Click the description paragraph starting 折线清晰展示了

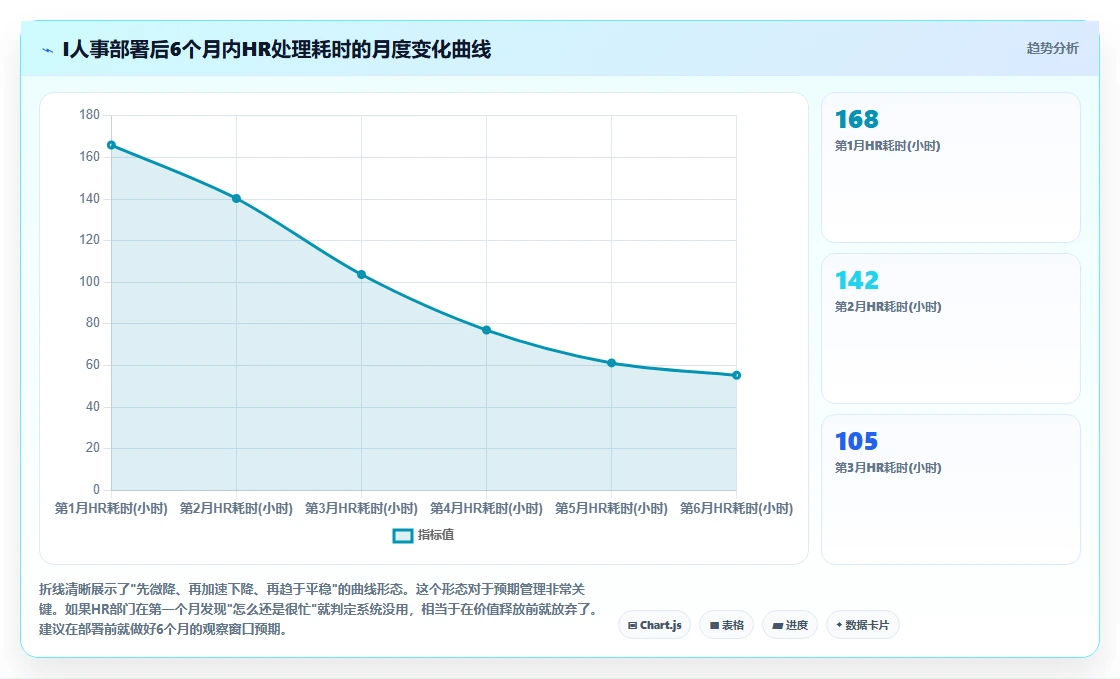pyautogui.click(x=319, y=609)
